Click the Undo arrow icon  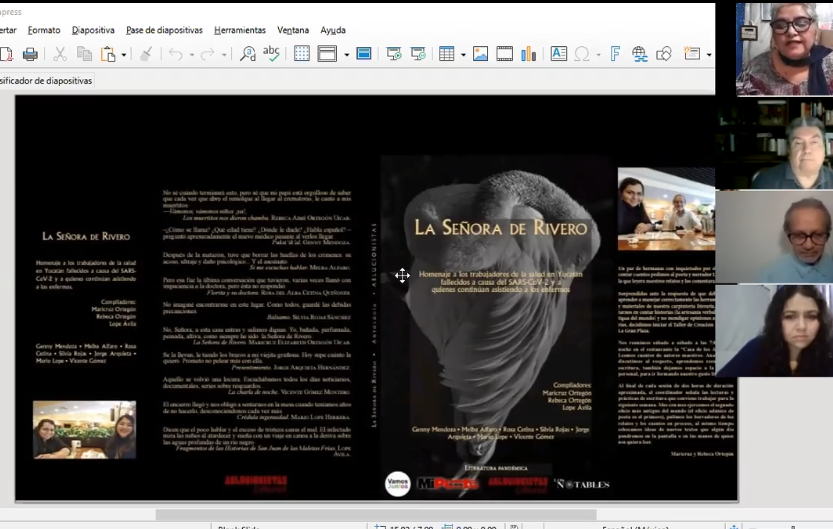(176, 54)
